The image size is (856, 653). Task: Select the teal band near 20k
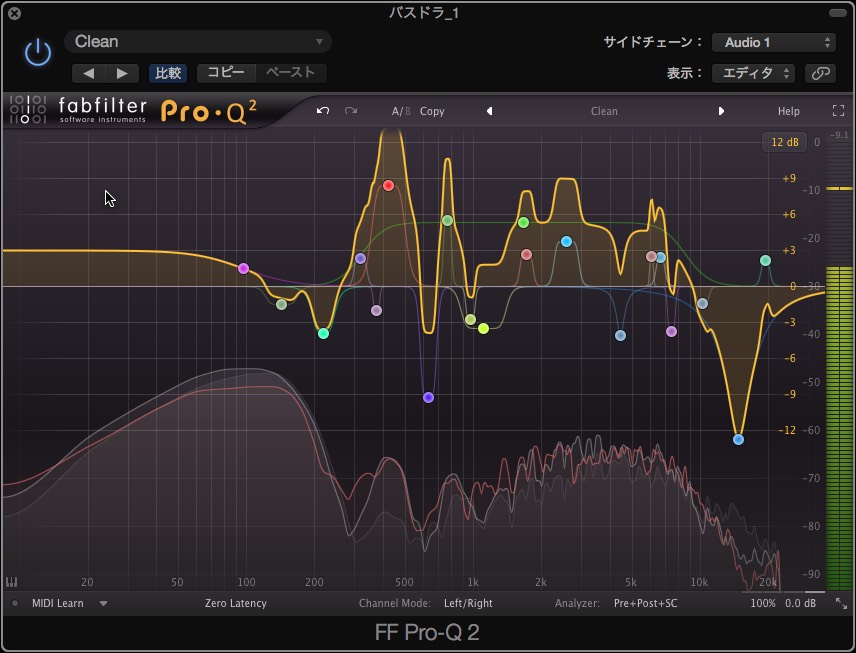[x=765, y=260]
